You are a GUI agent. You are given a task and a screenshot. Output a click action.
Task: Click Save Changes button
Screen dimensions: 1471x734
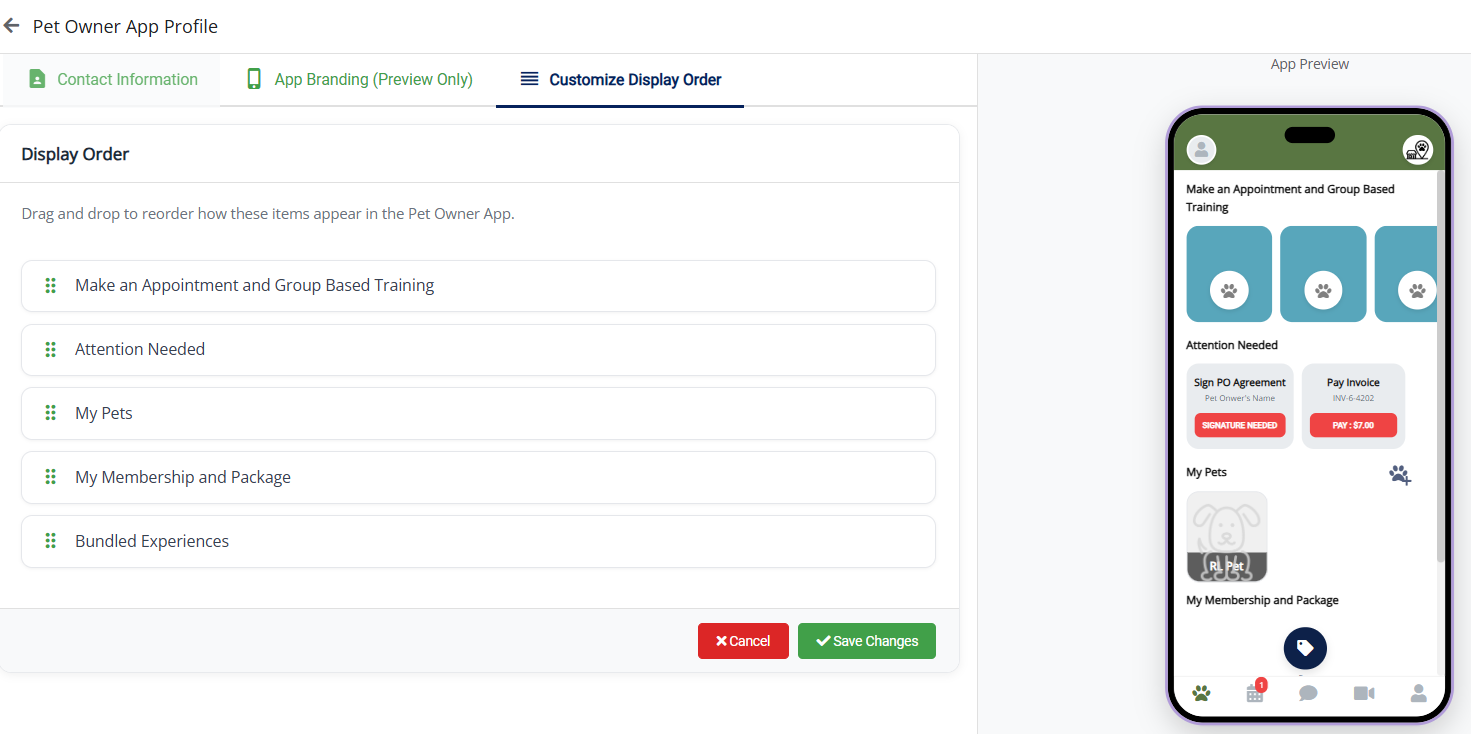[x=866, y=641]
